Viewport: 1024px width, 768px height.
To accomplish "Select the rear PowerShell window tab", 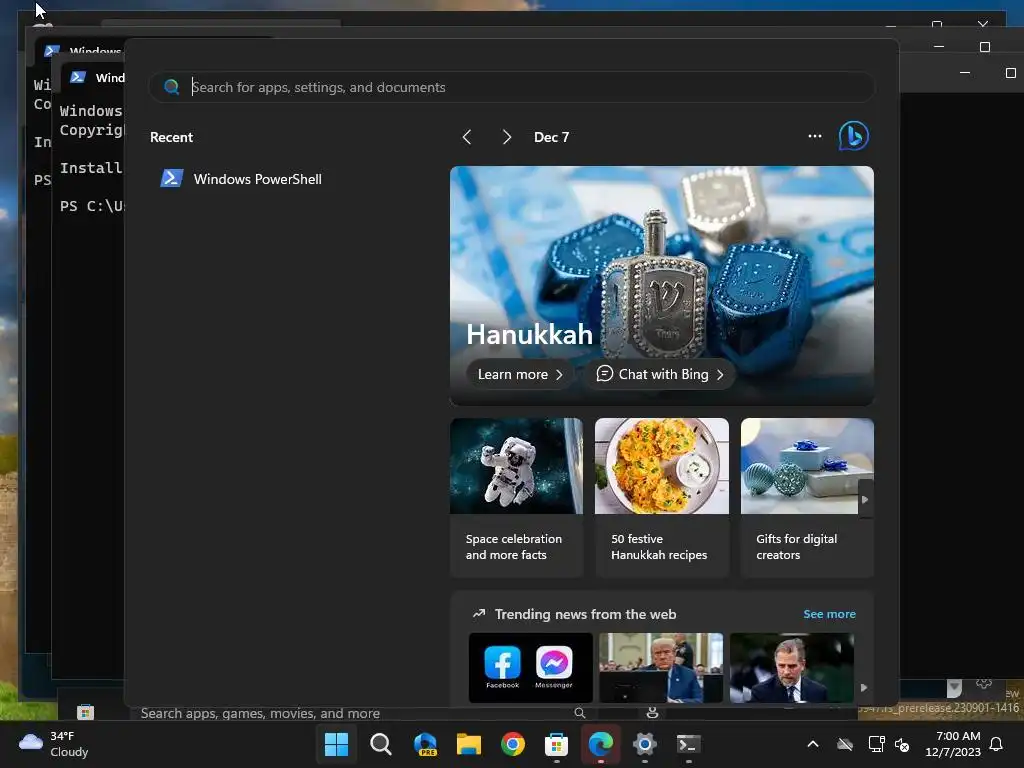I will click(82, 50).
